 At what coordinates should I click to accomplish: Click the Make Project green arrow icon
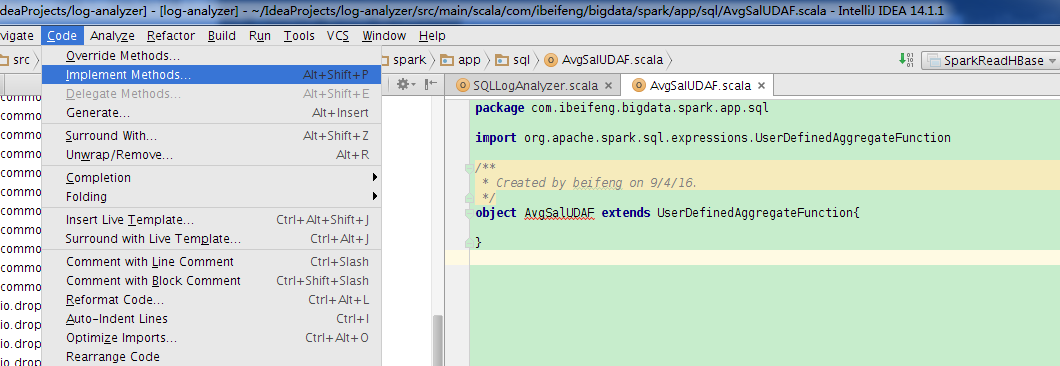(906, 60)
